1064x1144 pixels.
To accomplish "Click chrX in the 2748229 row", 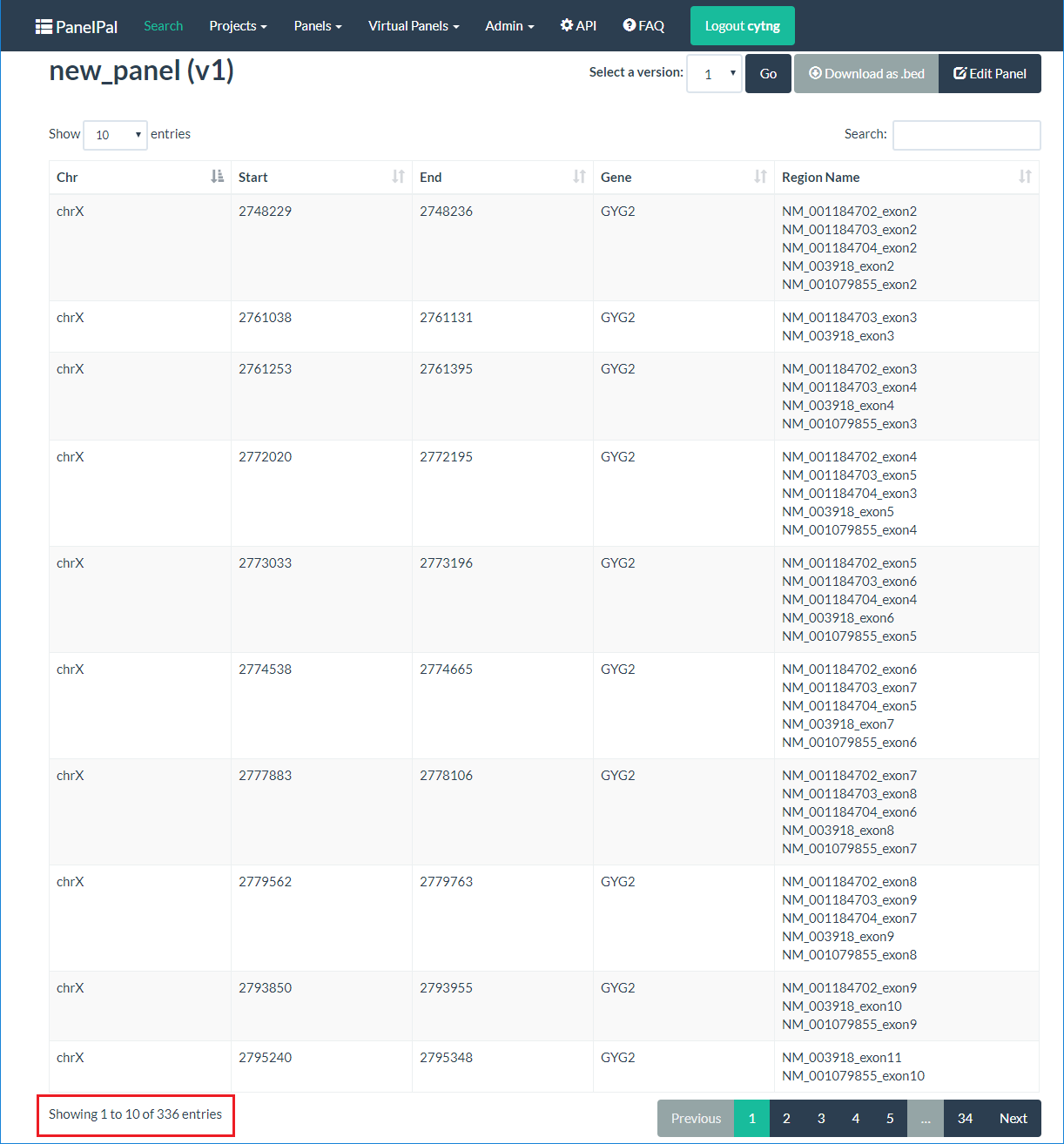I will pyautogui.click(x=70, y=212).
